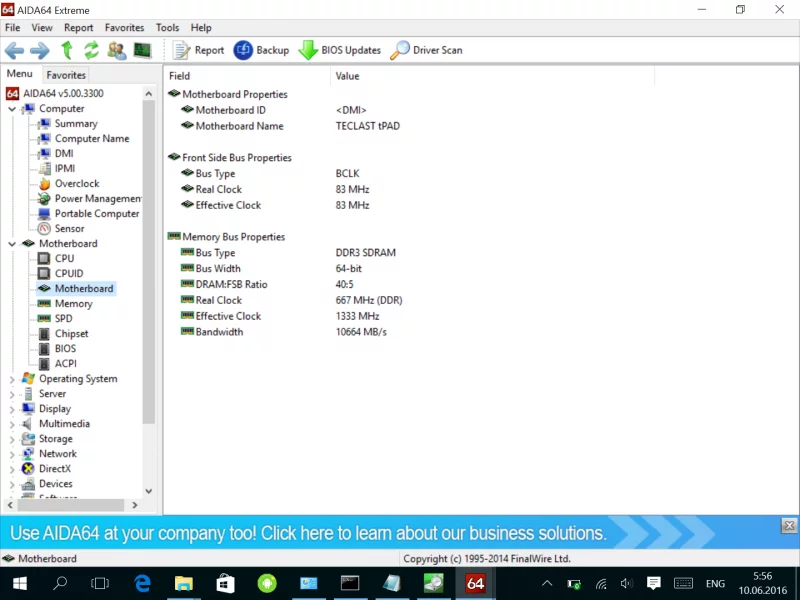Expand the DirectX node
Image resolution: width=800 pixels, height=600 pixels.
coord(12,469)
